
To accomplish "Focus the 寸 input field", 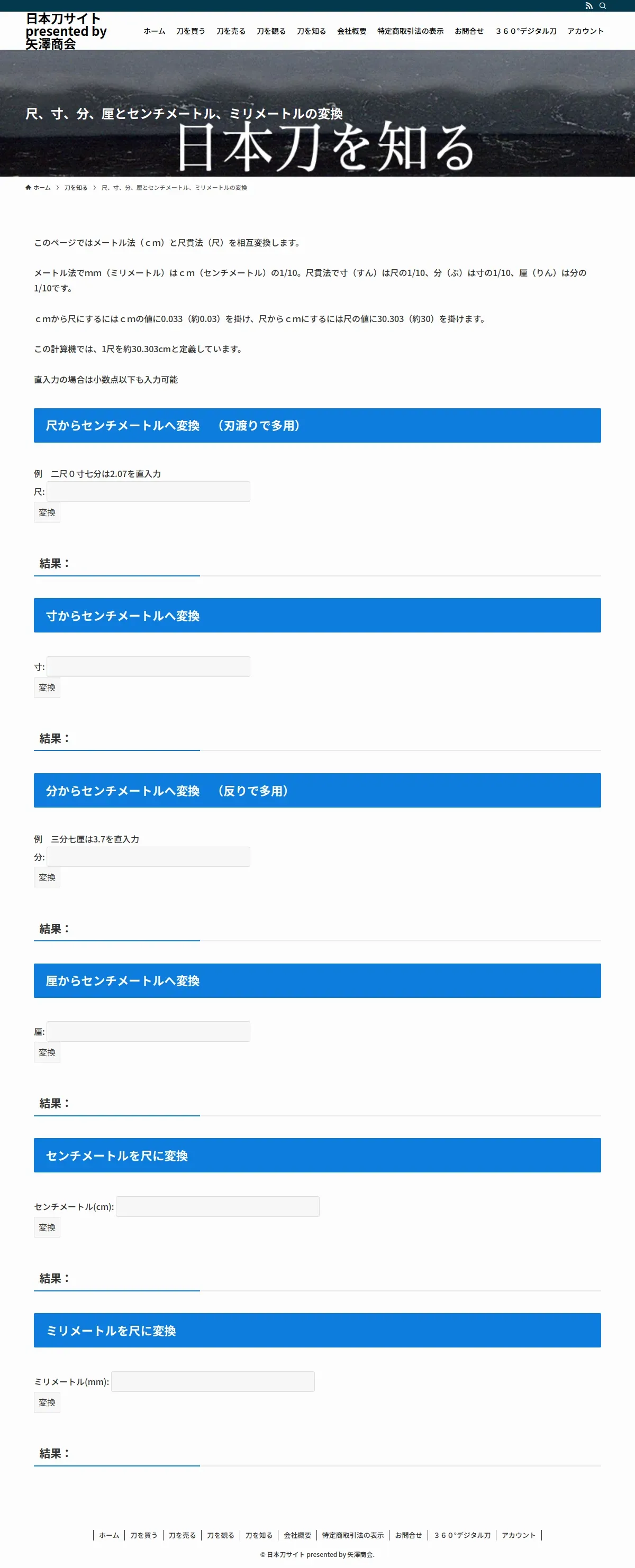I will tap(149, 666).
